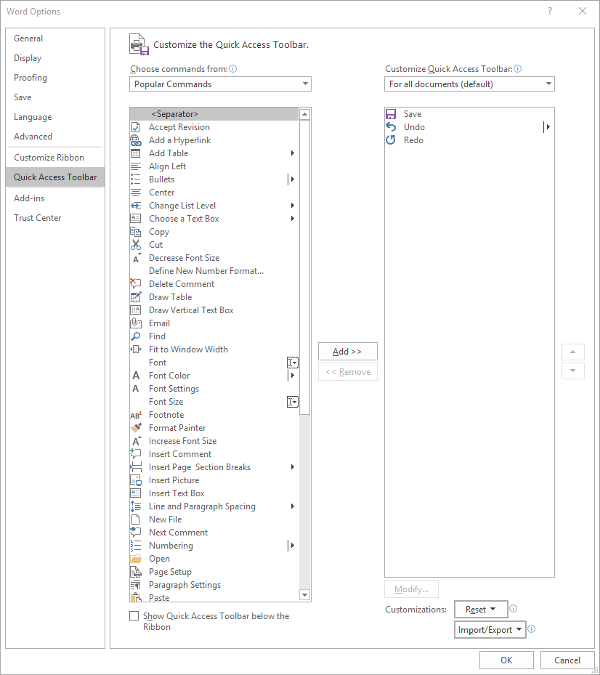Expand the Import/Export dropdown button
Screen dimensions: 600x675
tap(490, 630)
